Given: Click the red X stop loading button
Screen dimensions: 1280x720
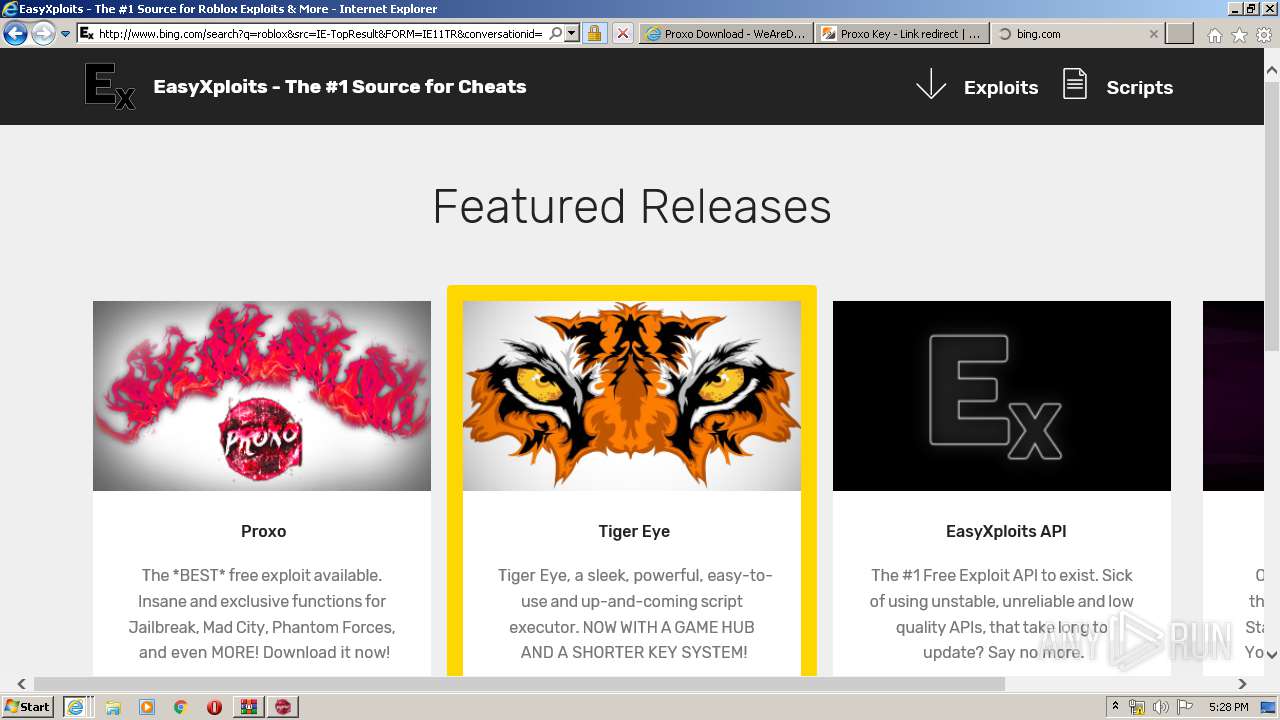Looking at the screenshot, I should tap(622, 33).
